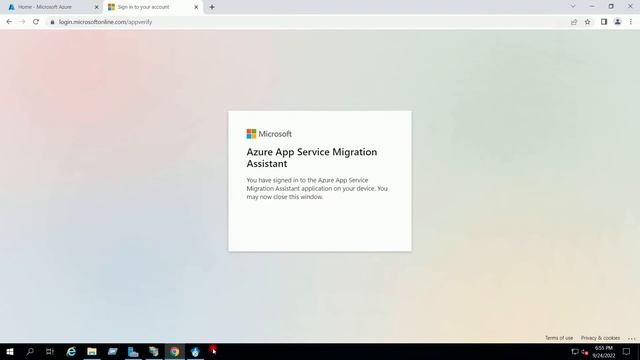Close the Sign in to your account tab
Image resolution: width=640 pixels, height=360 pixels.
coord(196,7)
